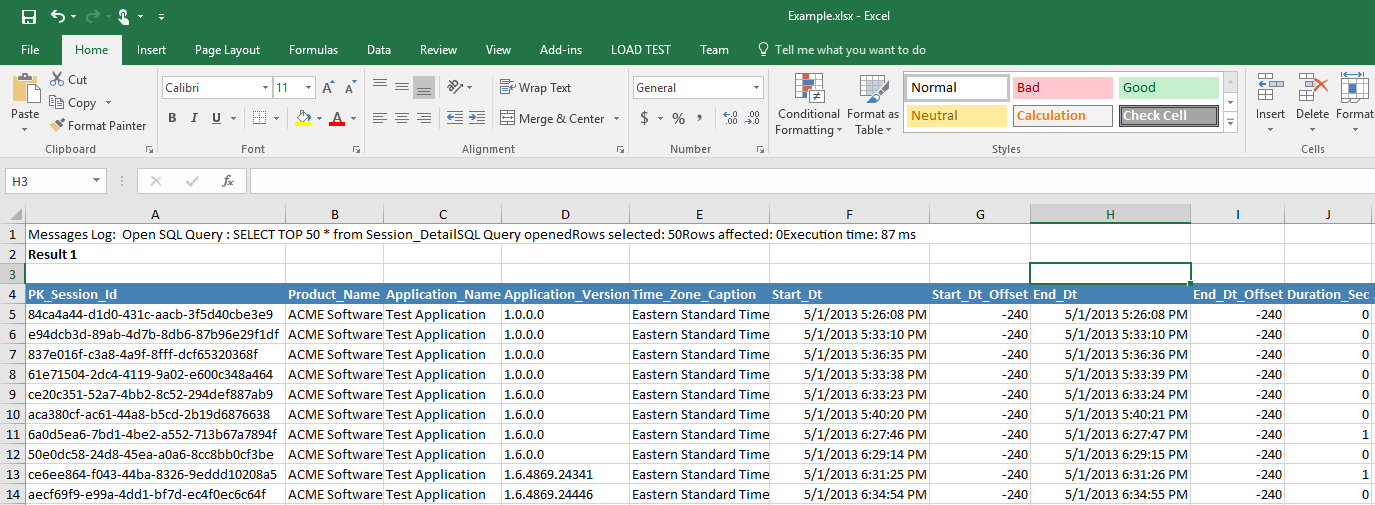Apply comma style
The width and height of the screenshot is (1375, 505).
[x=701, y=118]
